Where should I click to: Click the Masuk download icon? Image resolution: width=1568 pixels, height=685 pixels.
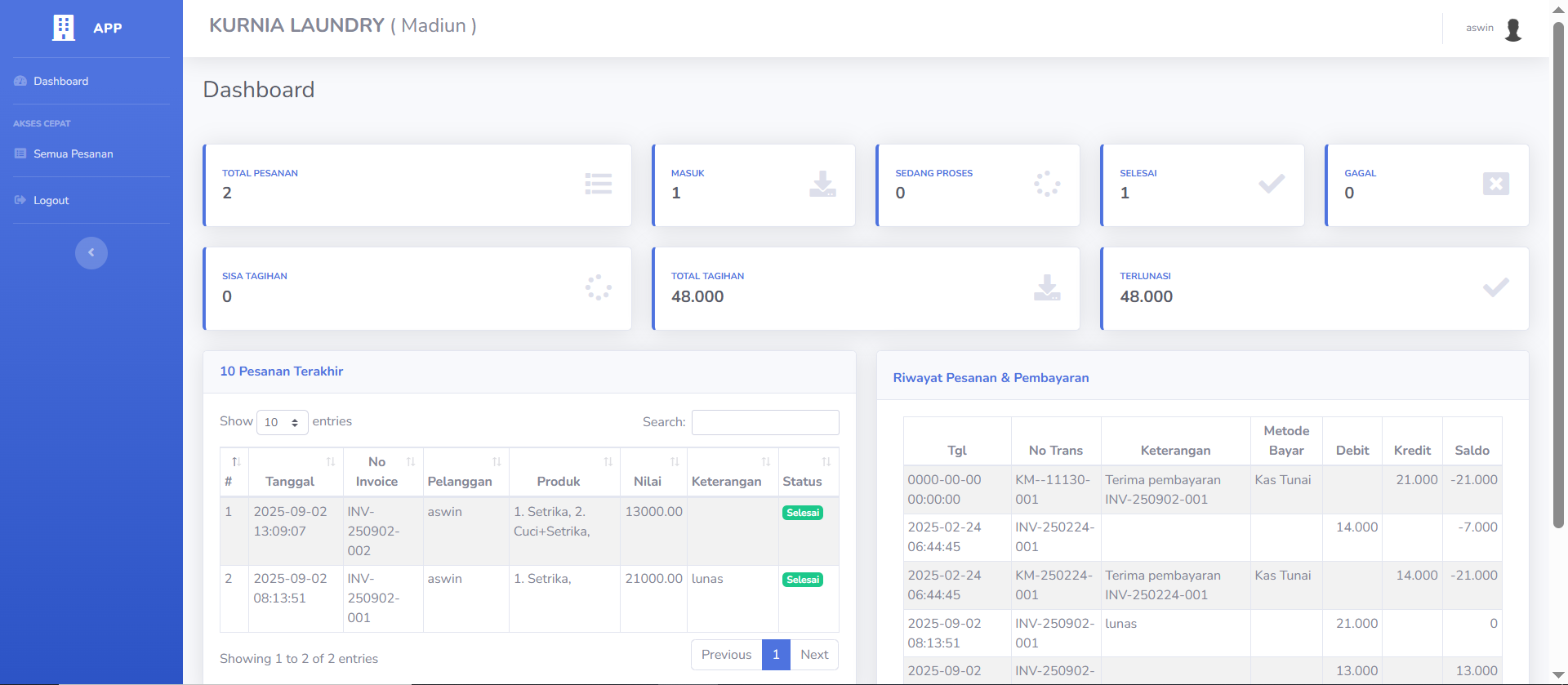click(822, 184)
